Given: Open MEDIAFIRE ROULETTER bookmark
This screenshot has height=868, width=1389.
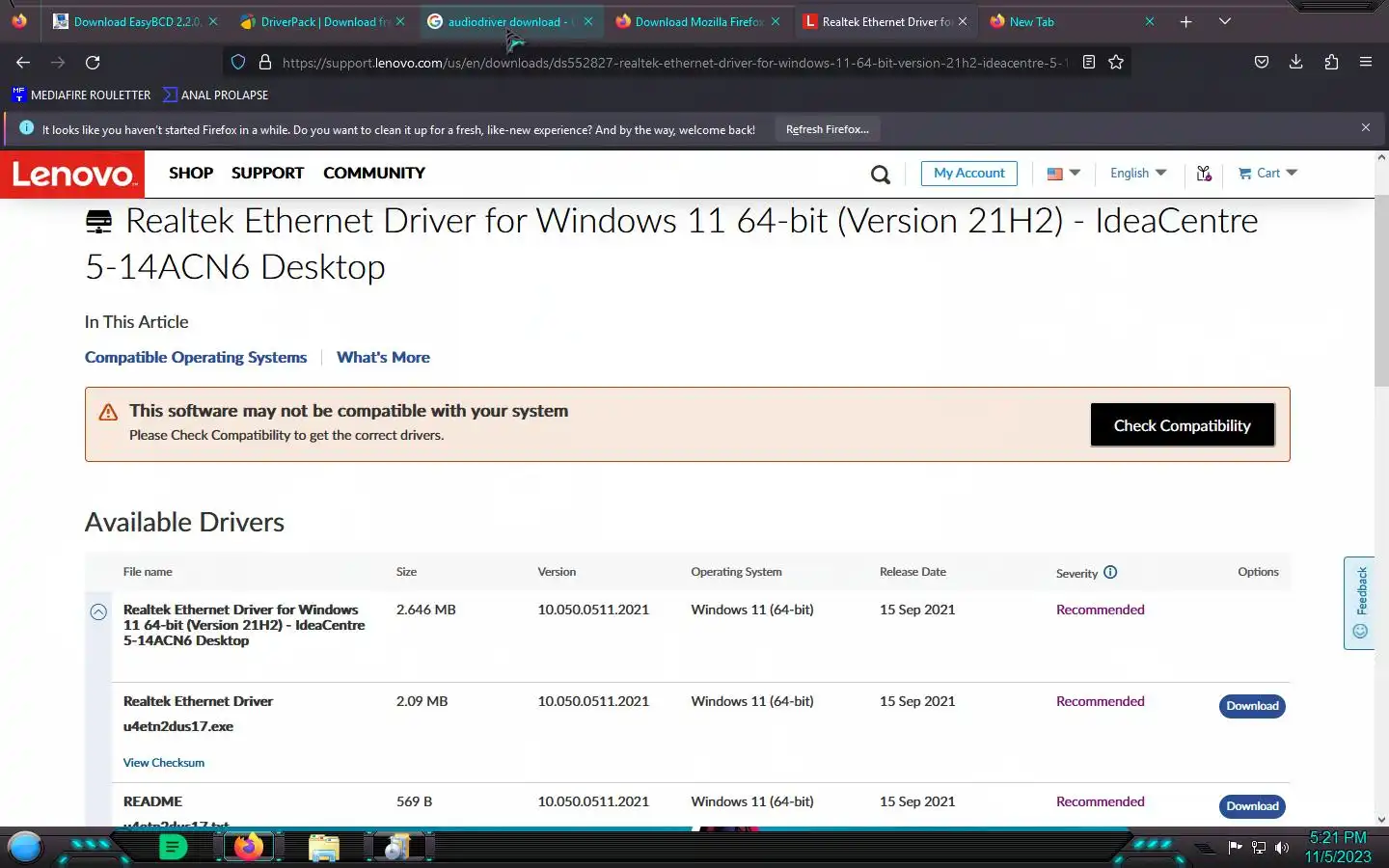Looking at the screenshot, I should [81, 95].
